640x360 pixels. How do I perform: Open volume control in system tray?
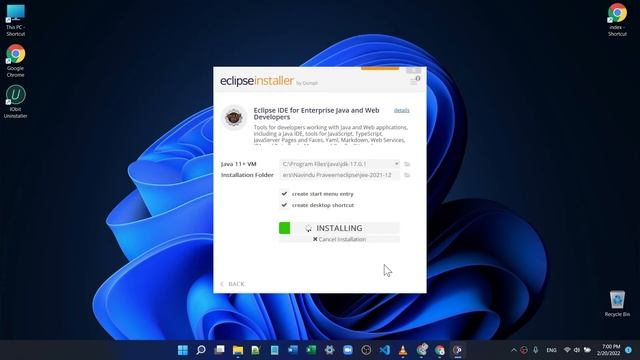pos(577,350)
